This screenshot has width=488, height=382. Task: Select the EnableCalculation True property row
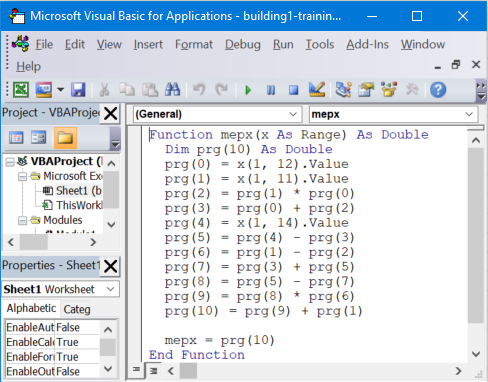(52, 342)
